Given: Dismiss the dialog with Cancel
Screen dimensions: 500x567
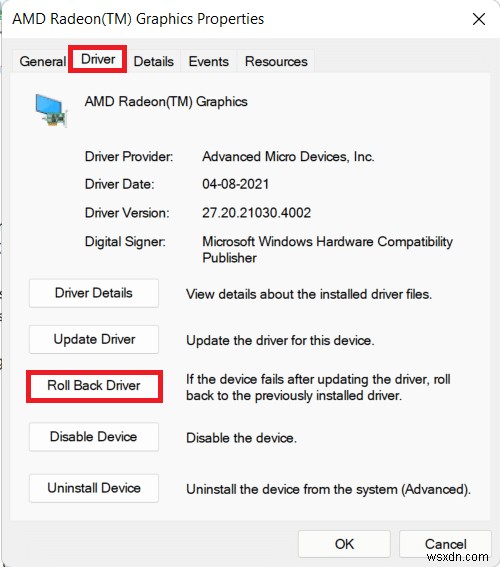Looking at the screenshot, I should point(445,544).
